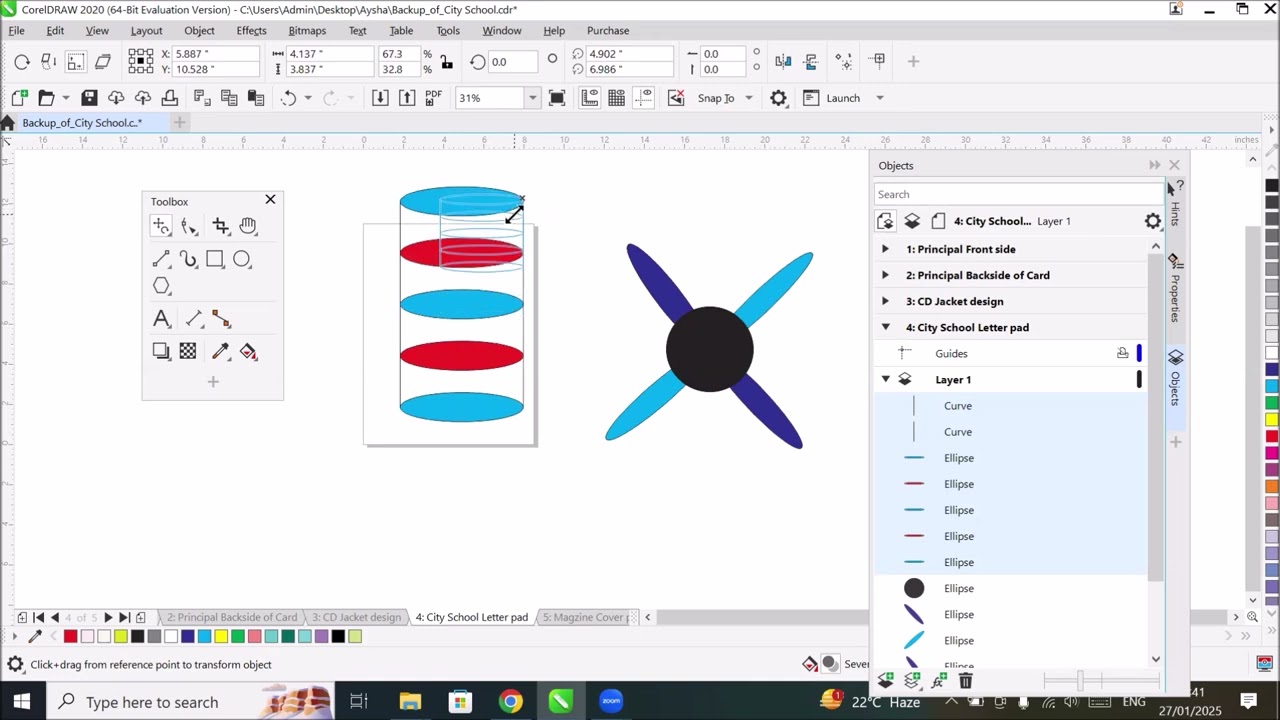Open the Snap To dropdown
1280x720 pixels.
coord(748,98)
